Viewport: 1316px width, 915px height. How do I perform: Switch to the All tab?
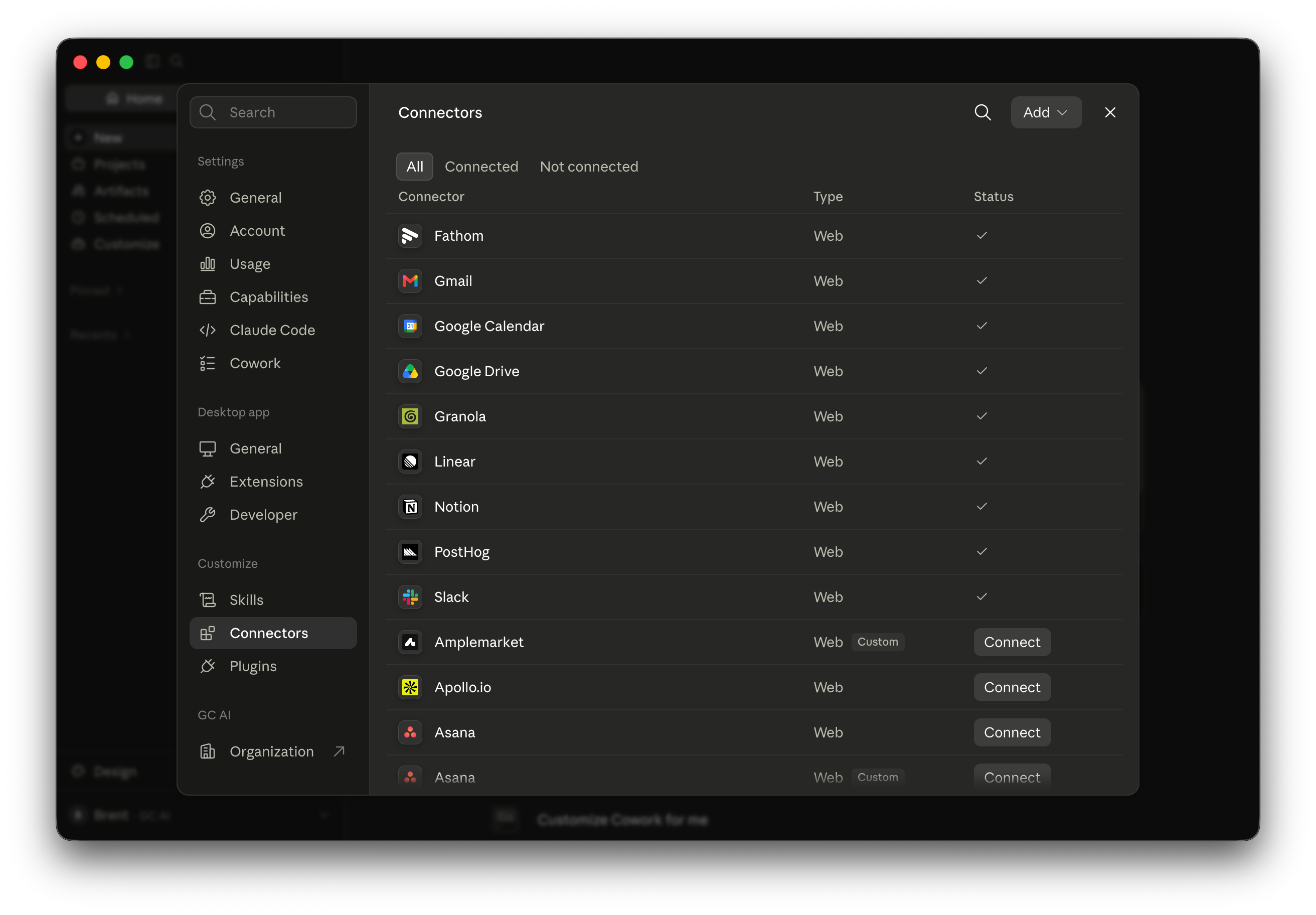[x=414, y=167]
